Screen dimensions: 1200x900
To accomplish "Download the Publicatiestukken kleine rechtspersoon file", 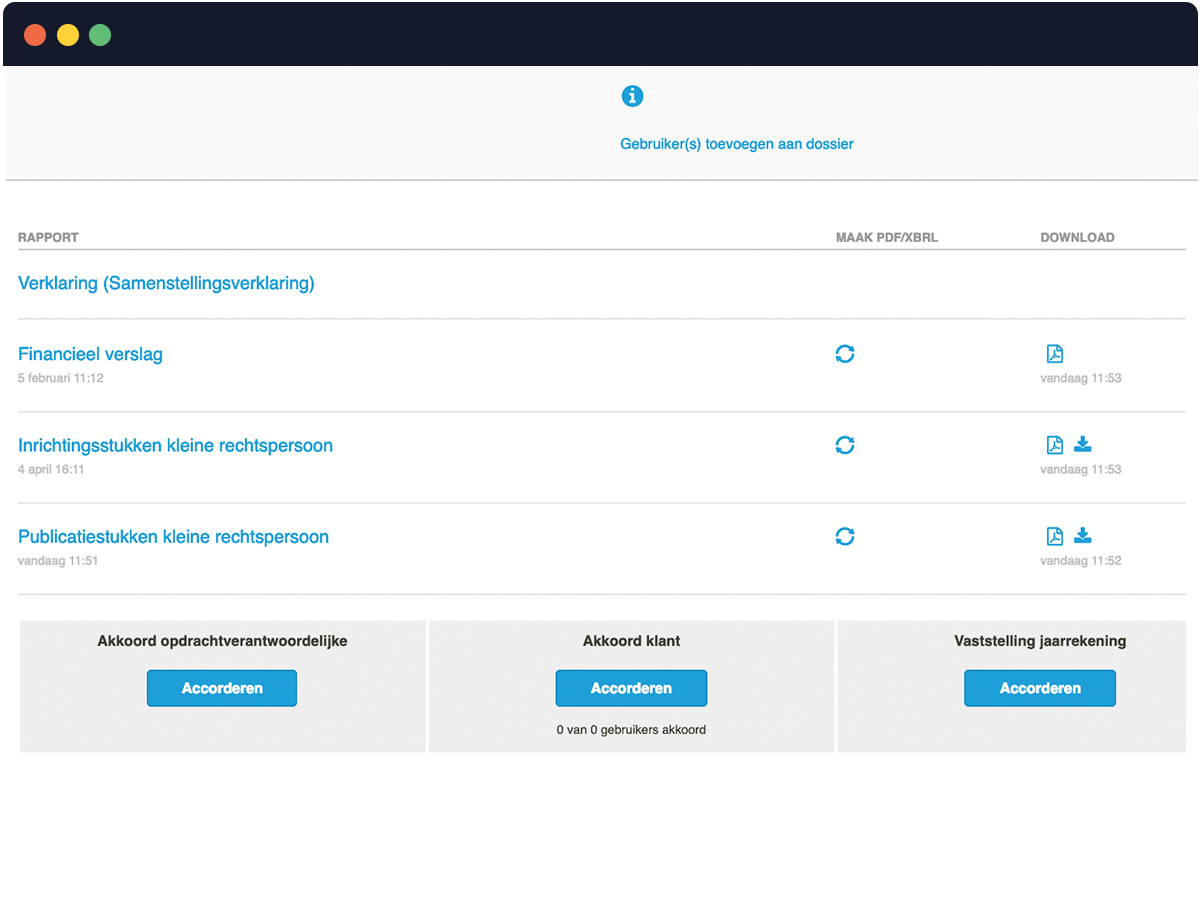I will (x=1082, y=537).
